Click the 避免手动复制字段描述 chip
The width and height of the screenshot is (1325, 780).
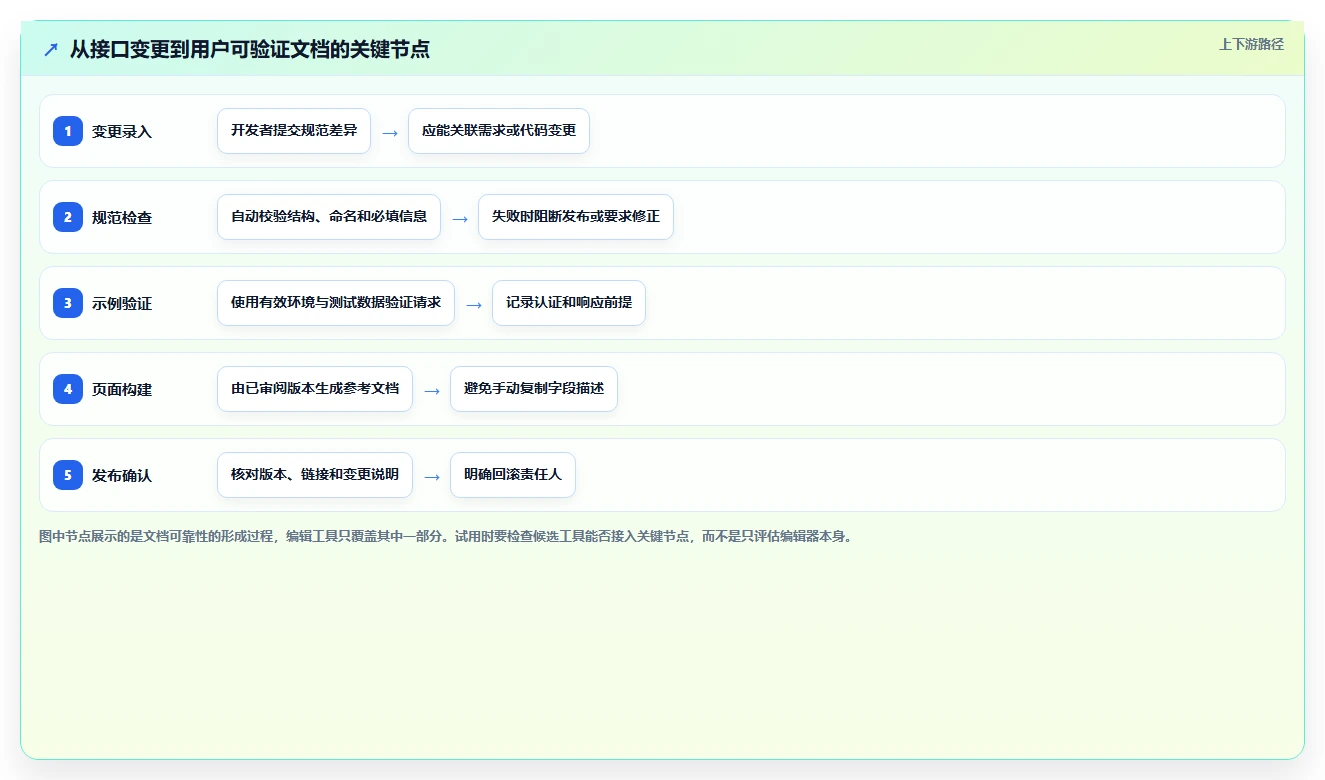(534, 389)
